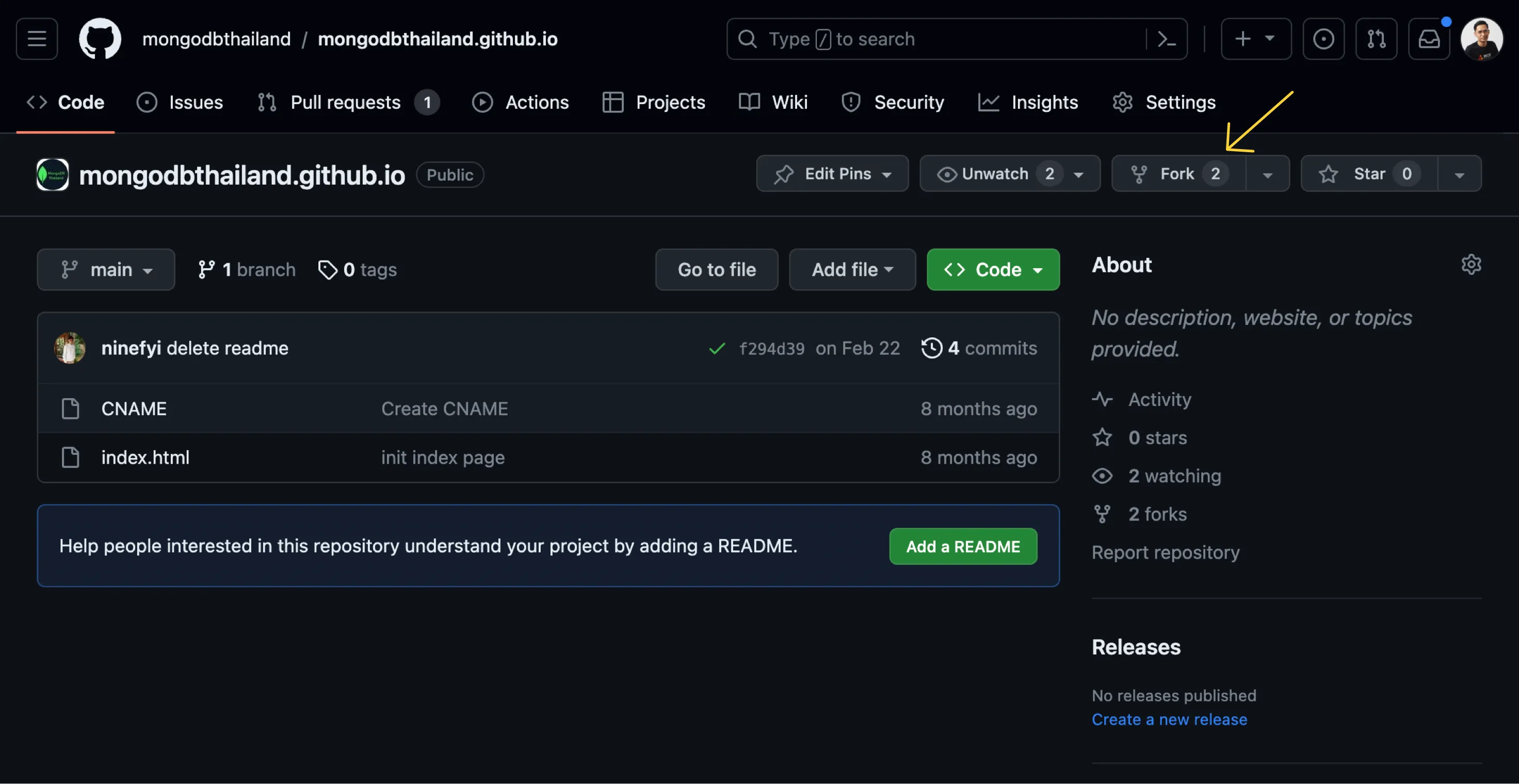Click the Add a README button
The height and width of the screenshot is (784, 1519).
962,546
